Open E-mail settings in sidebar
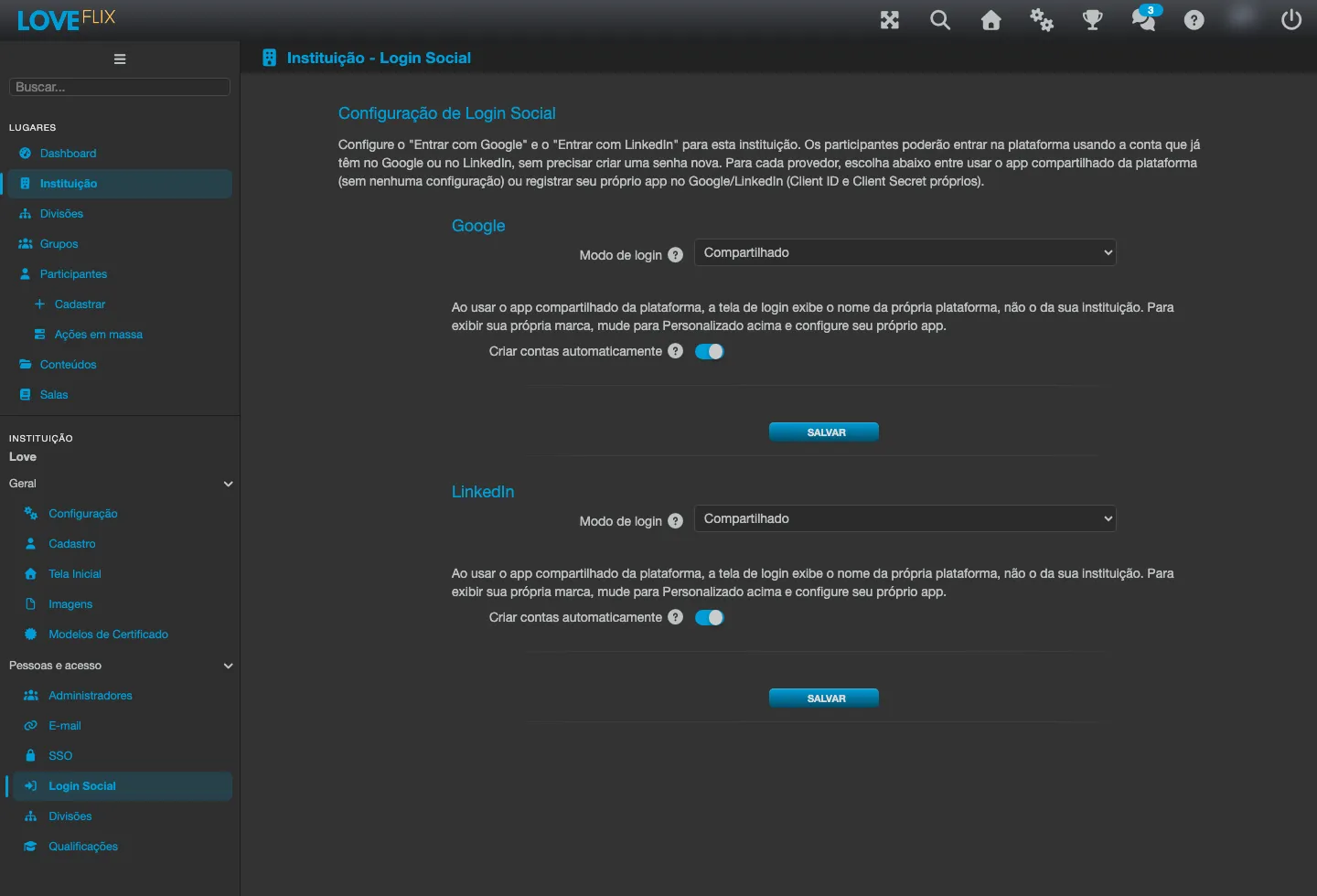Viewport: 1317px width, 896px height. 65,726
